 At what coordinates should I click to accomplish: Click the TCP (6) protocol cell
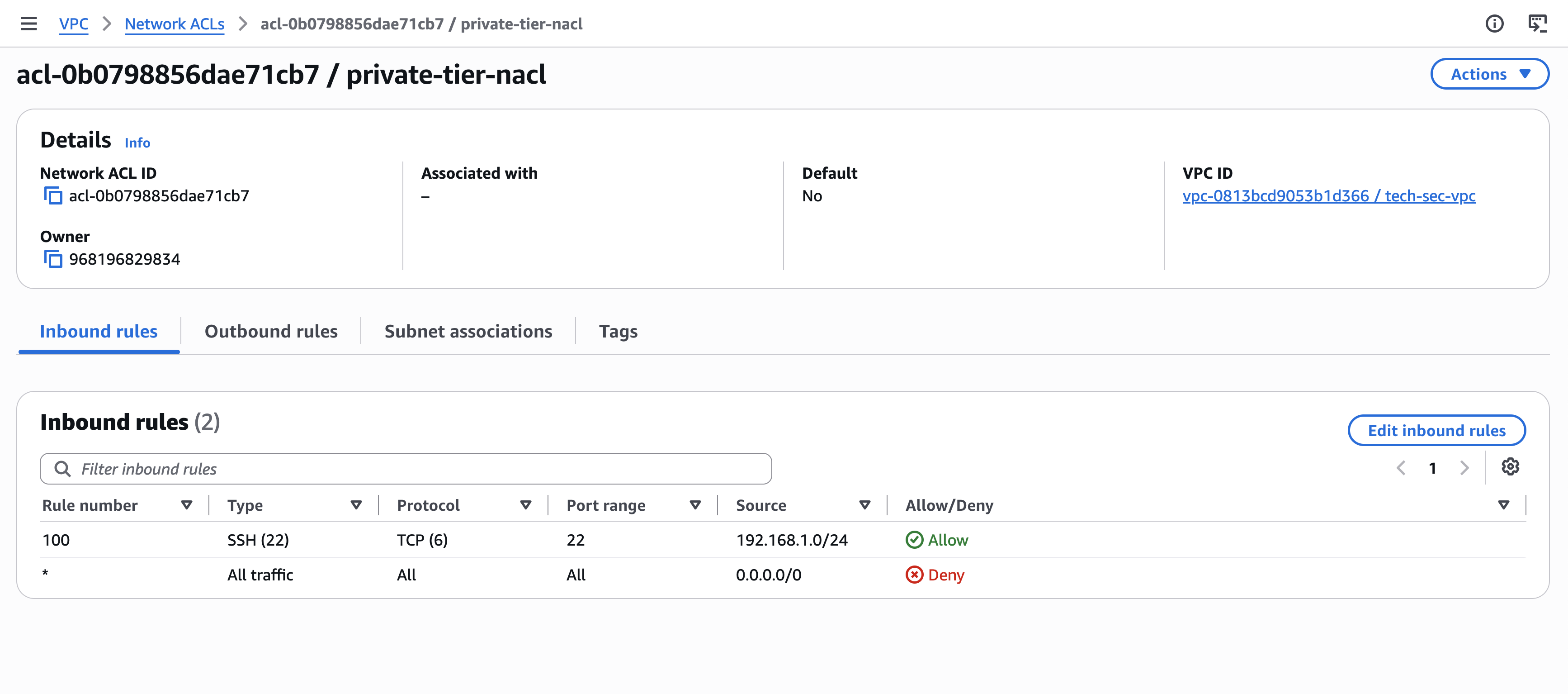[422, 541]
